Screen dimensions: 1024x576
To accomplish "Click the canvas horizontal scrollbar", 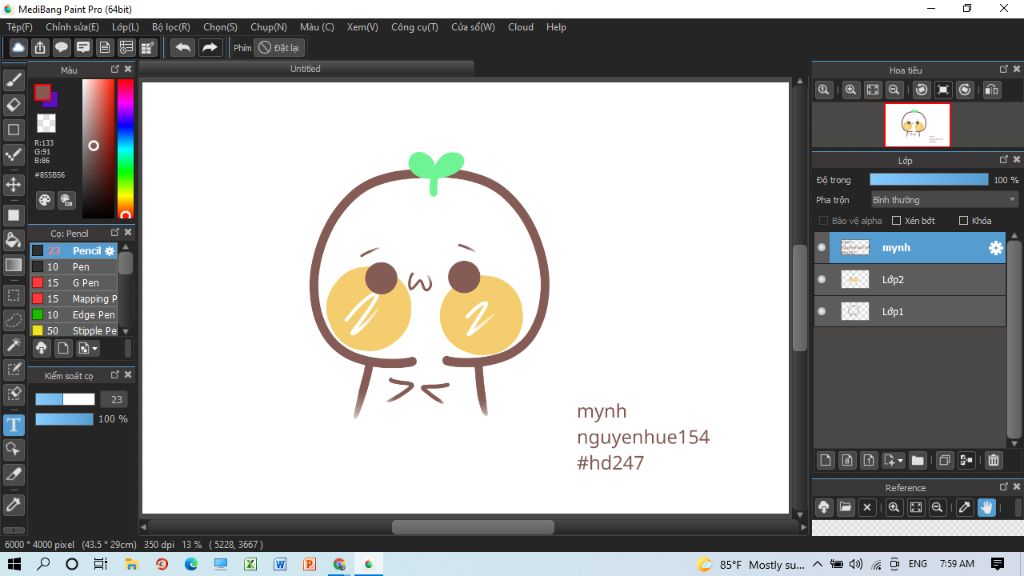I will (x=473, y=527).
